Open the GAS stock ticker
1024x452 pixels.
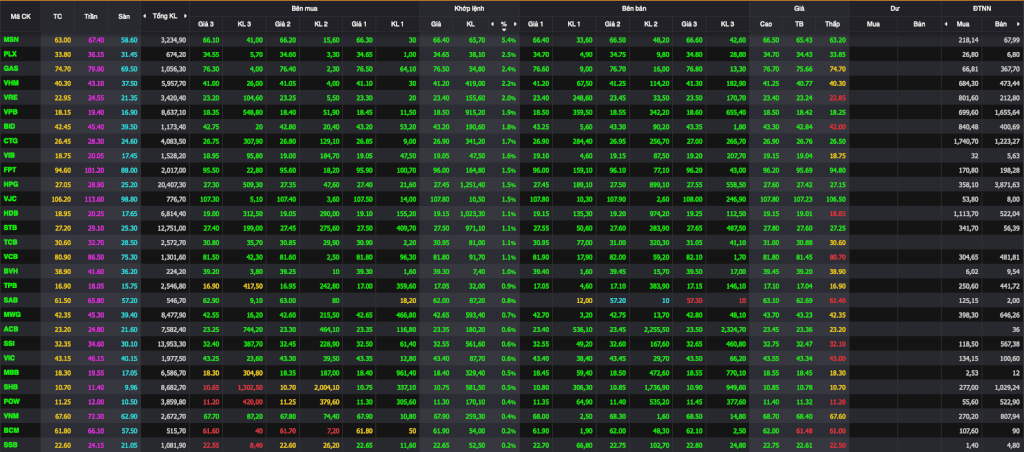click(10, 68)
